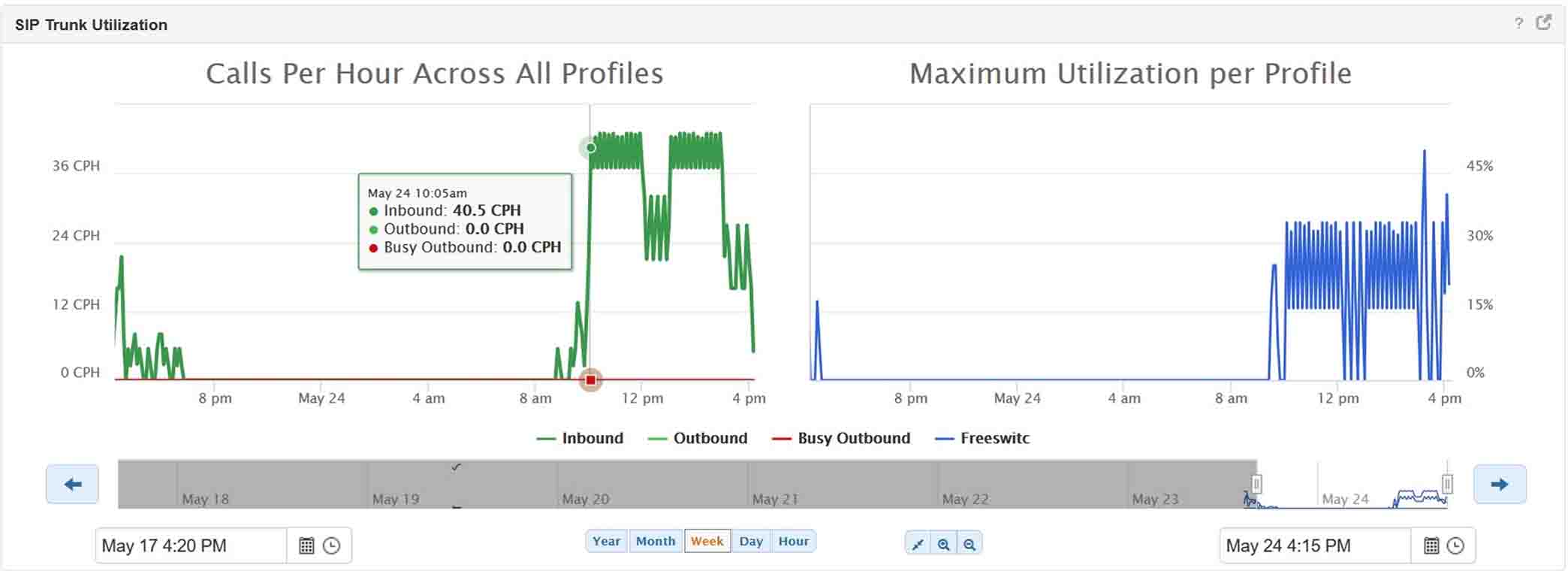Open clock time picker for end date

[x=1455, y=545]
